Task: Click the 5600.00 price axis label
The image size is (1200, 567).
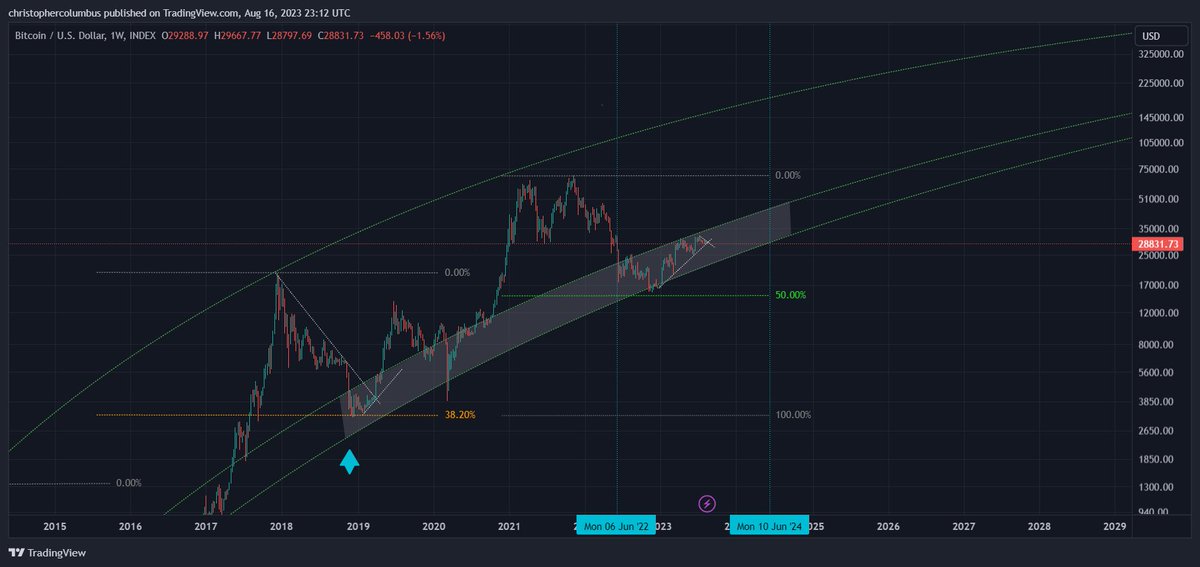Action: click(x=1157, y=373)
